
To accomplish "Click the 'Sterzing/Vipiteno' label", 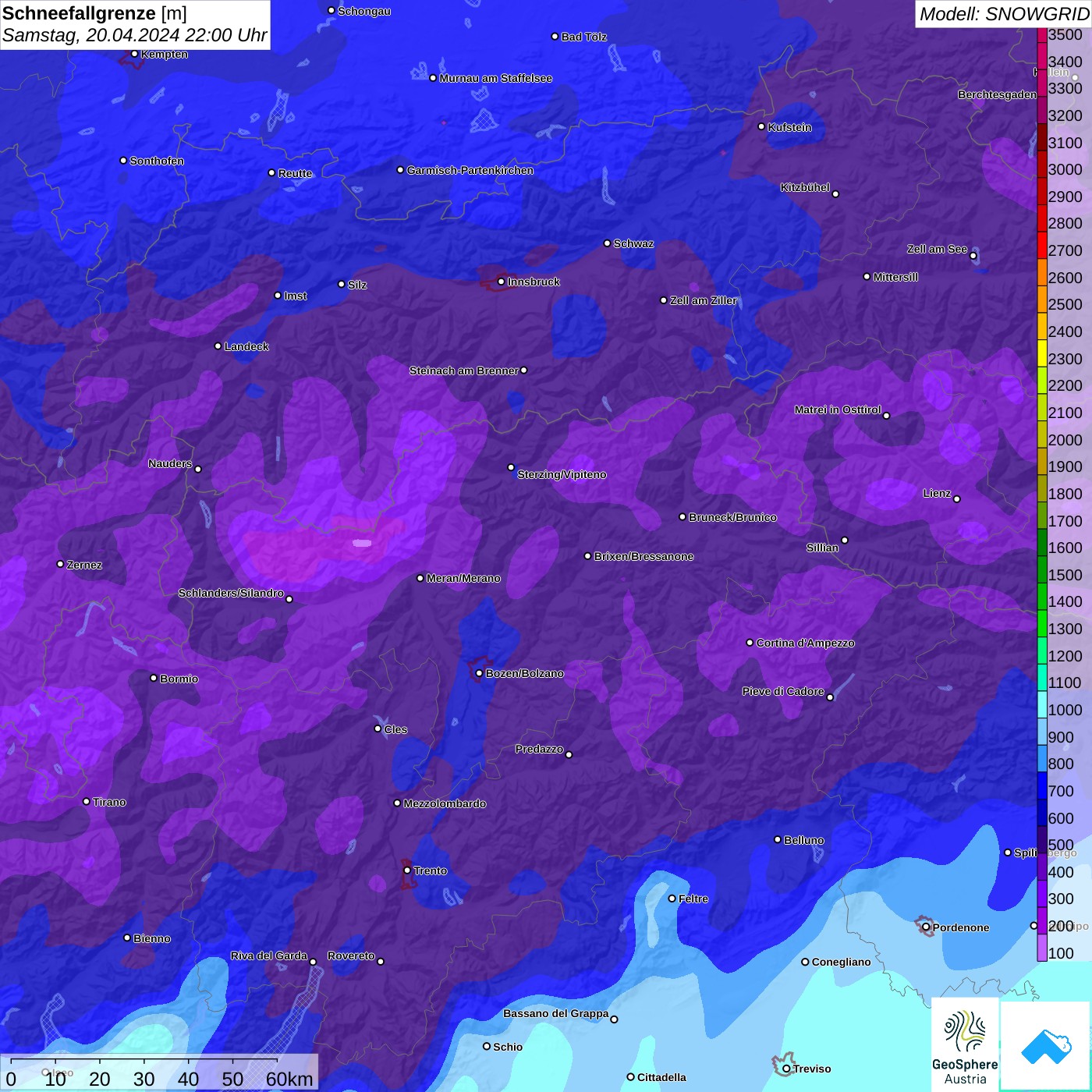I will [562, 474].
